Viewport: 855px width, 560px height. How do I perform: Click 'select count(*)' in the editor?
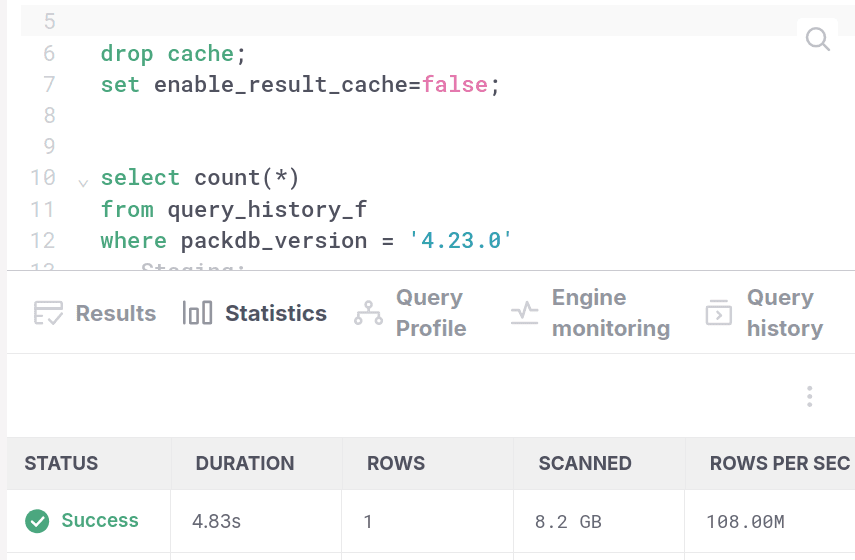pyautogui.click(x=200, y=178)
